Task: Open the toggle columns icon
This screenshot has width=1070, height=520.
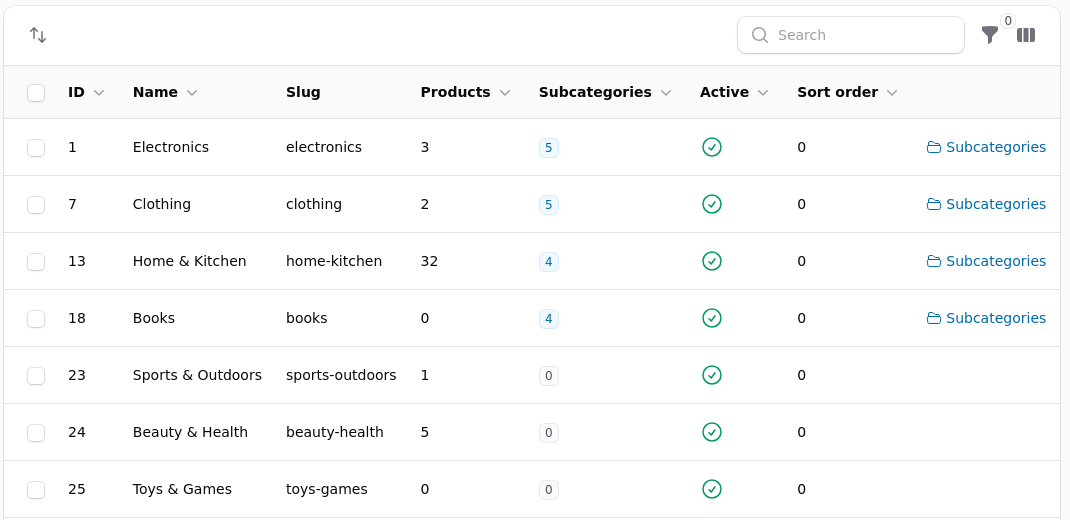Action: click(x=1026, y=35)
